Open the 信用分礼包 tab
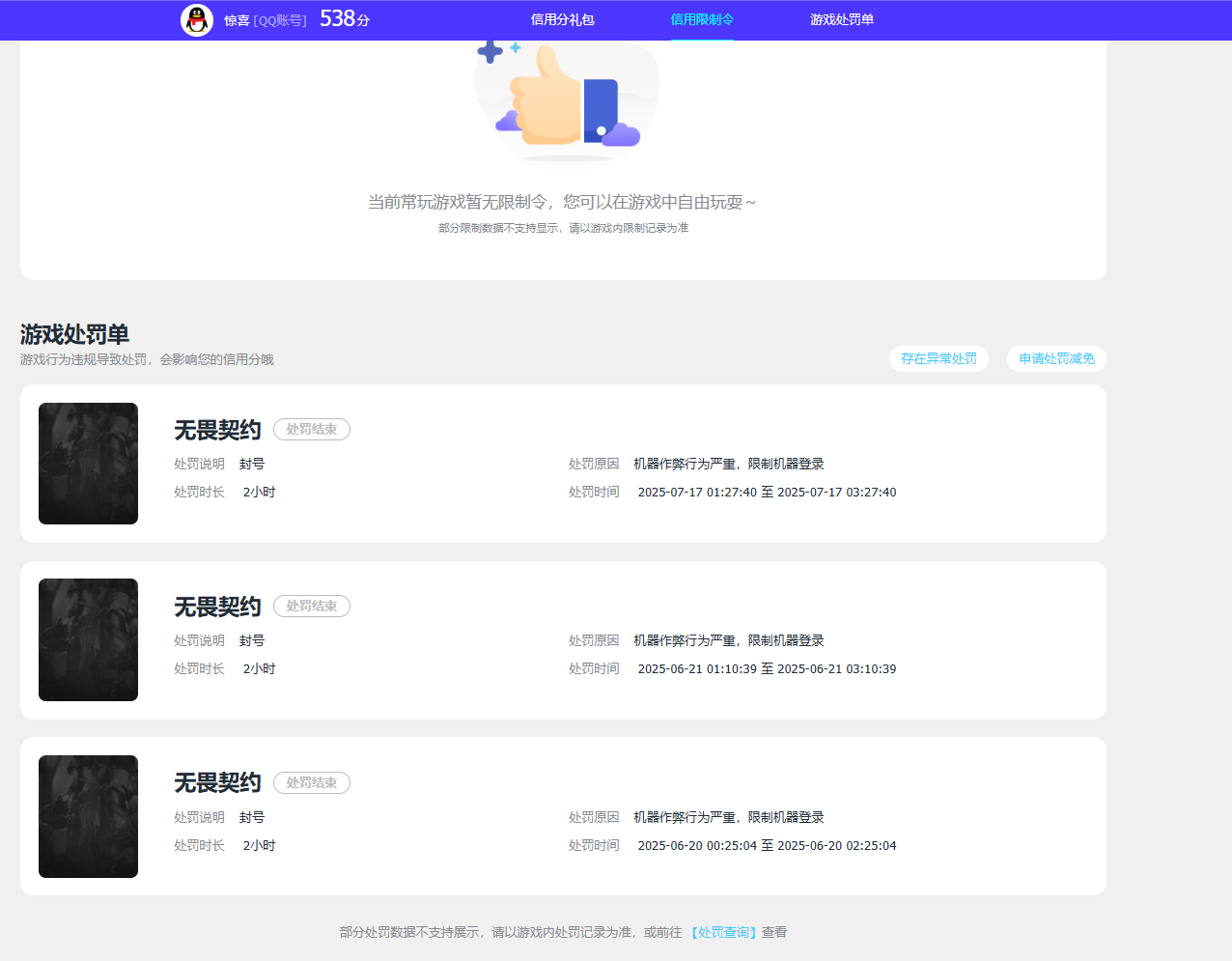Screen dimensions: 1232x961 click(x=563, y=19)
